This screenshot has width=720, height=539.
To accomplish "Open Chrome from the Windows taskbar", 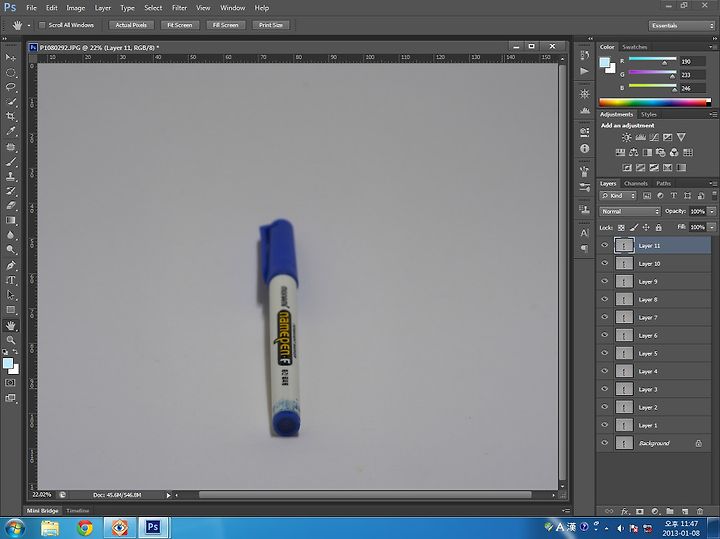I will click(84, 528).
